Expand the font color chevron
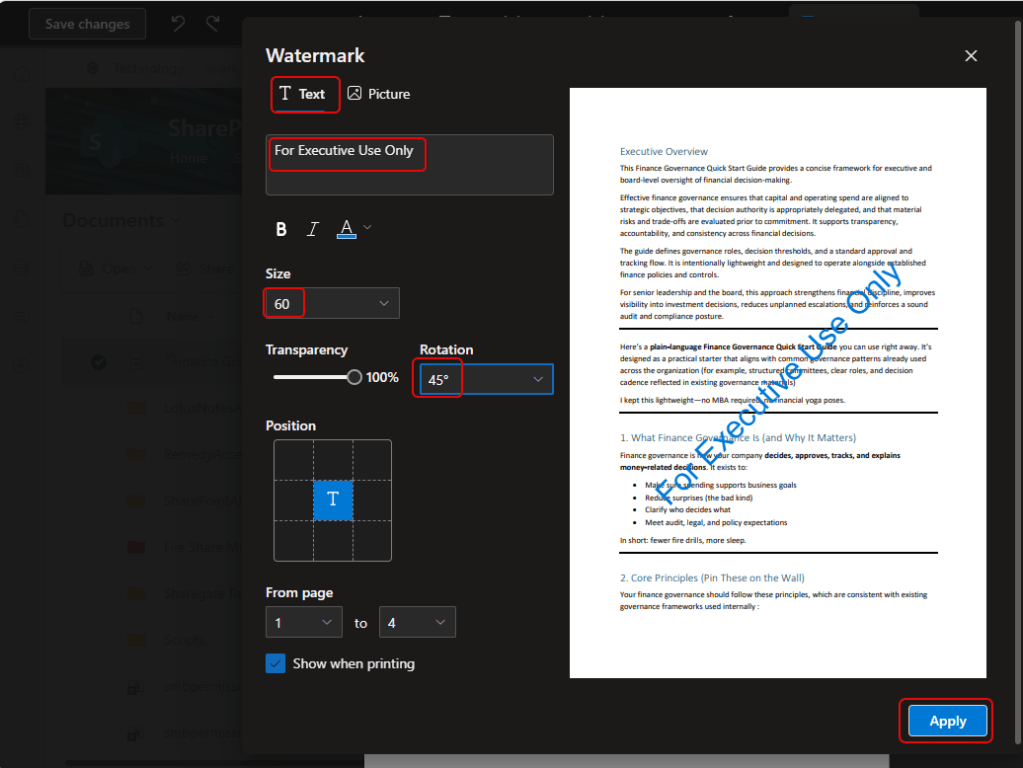This screenshot has width=1023, height=768. [x=367, y=228]
